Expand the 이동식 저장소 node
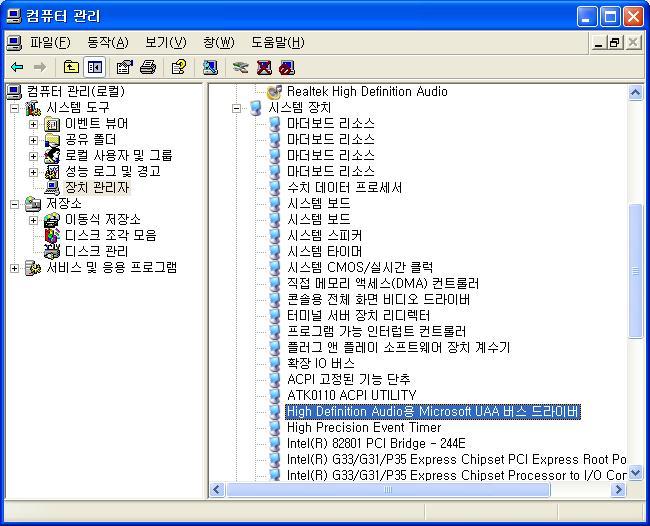This screenshot has height=526, width=650. [33, 220]
